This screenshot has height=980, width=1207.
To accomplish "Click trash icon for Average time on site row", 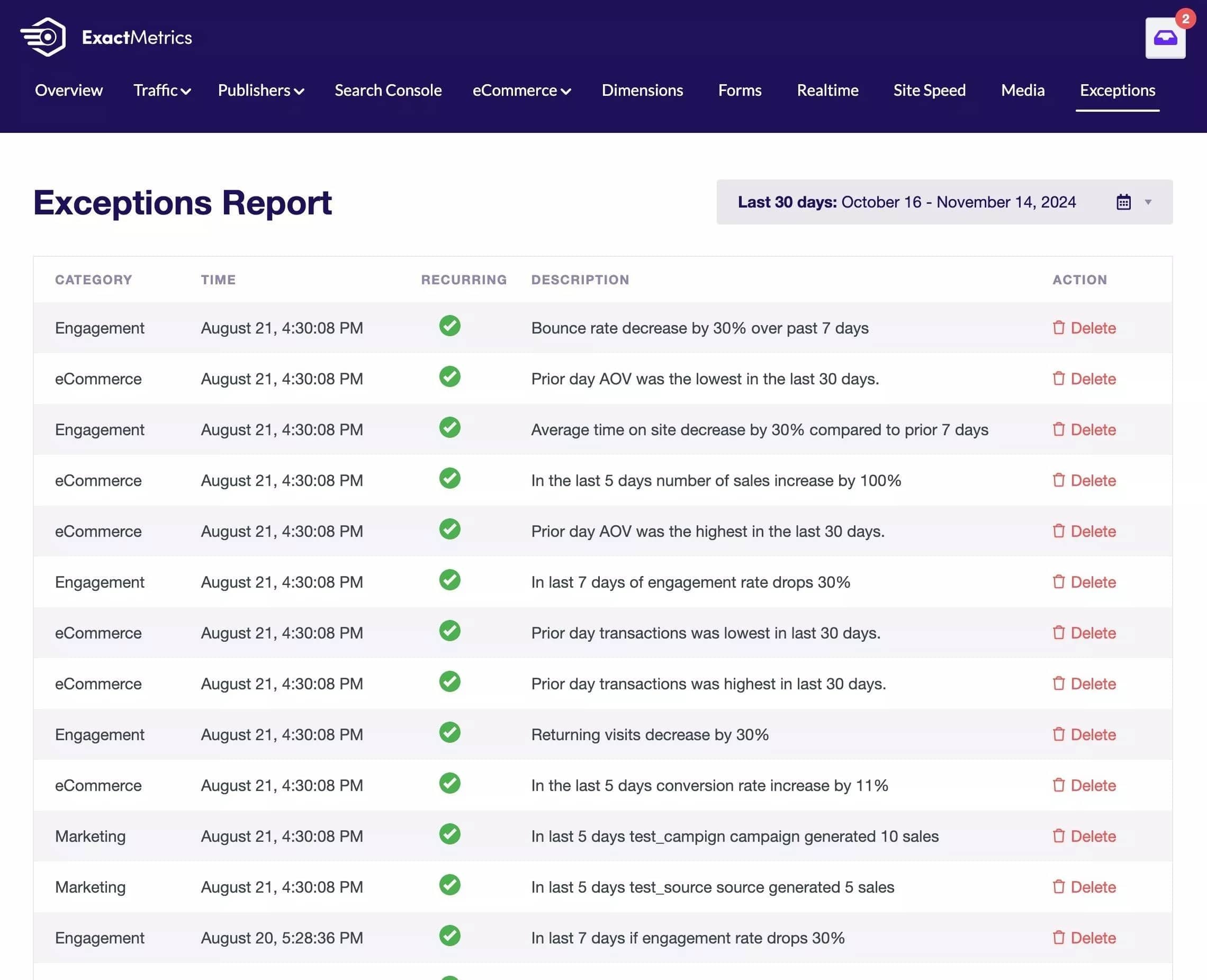I will [x=1059, y=429].
